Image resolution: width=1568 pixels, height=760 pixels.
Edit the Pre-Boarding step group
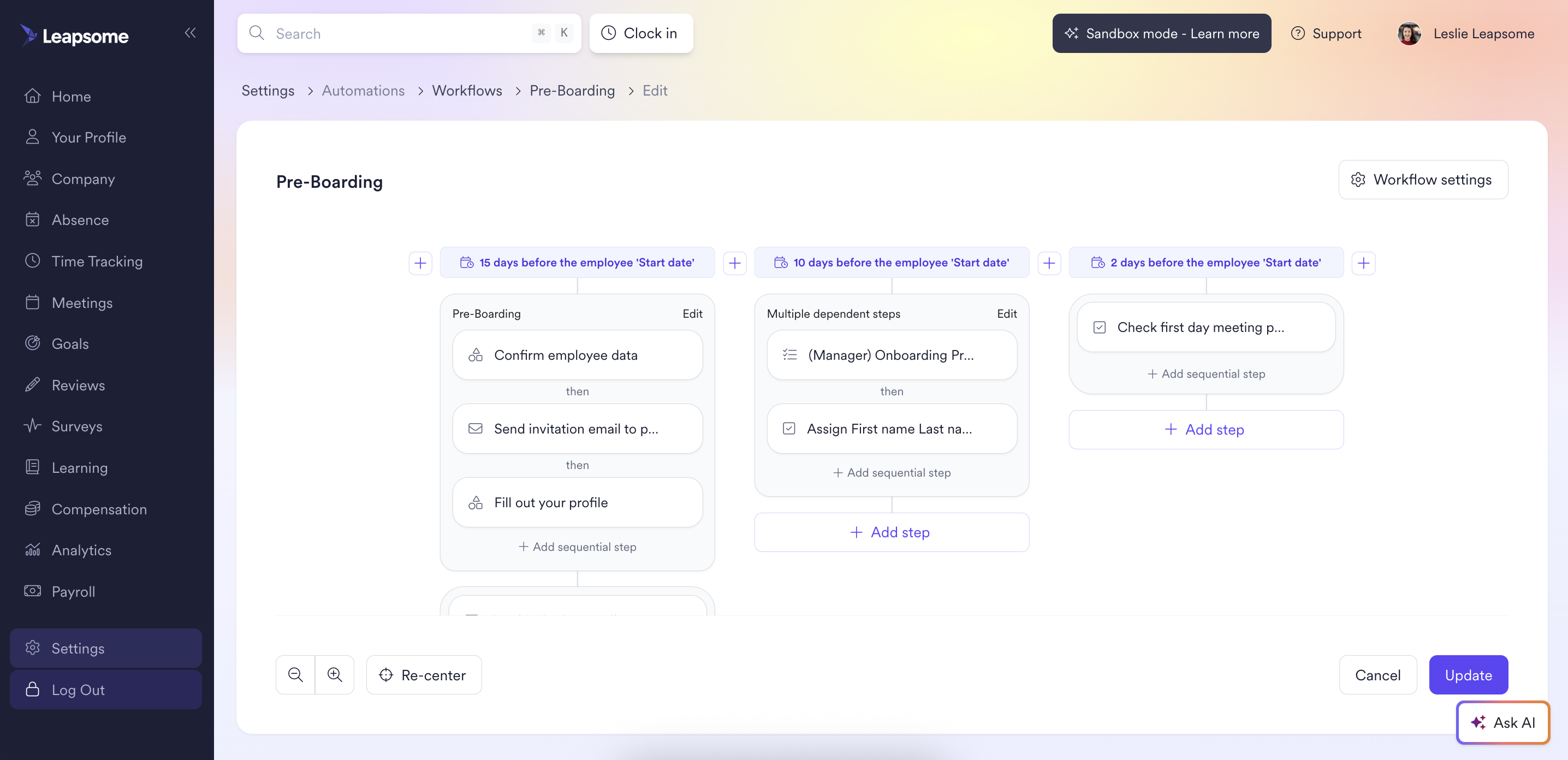point(692,313)
